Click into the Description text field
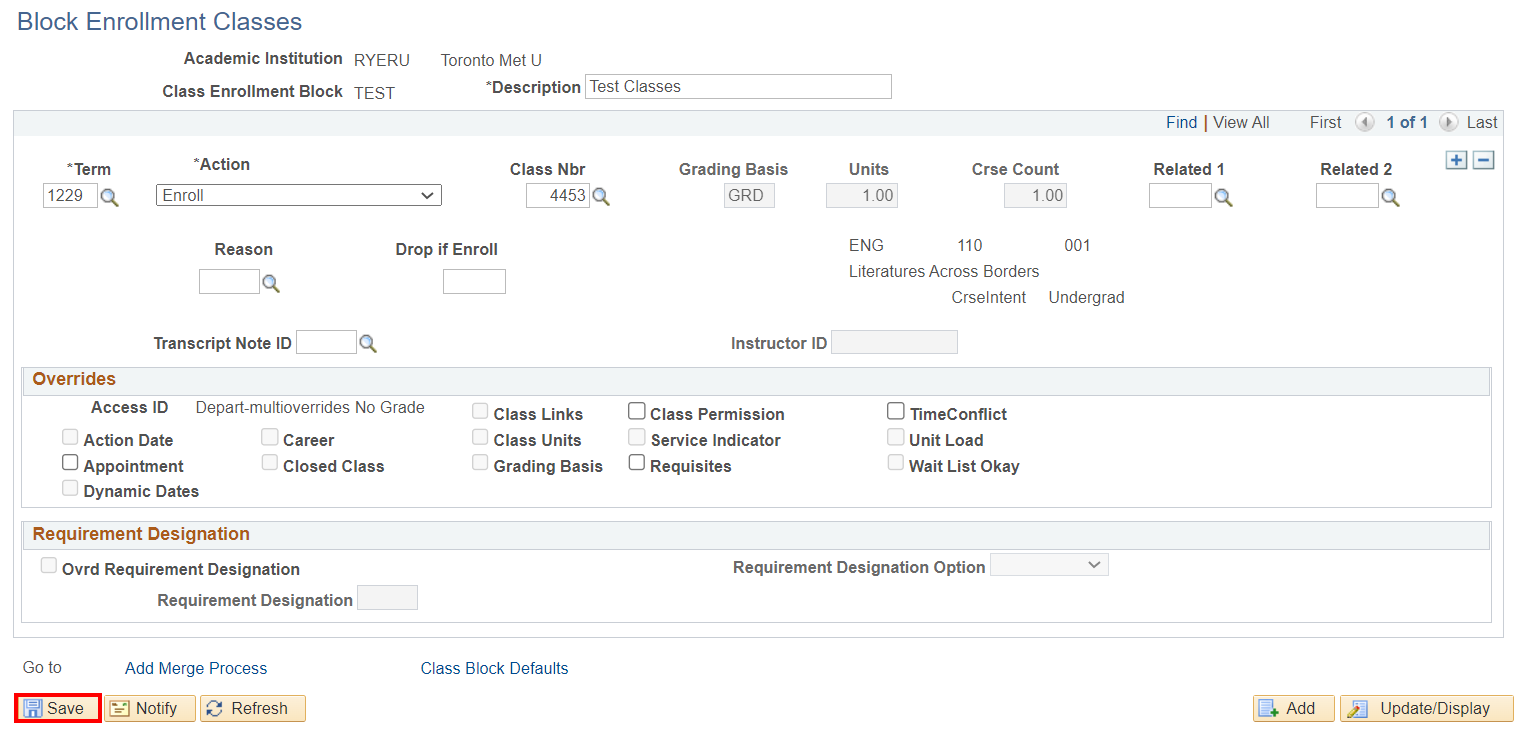The height and width of the screenshot is (733, 1530). coord(737,87)
